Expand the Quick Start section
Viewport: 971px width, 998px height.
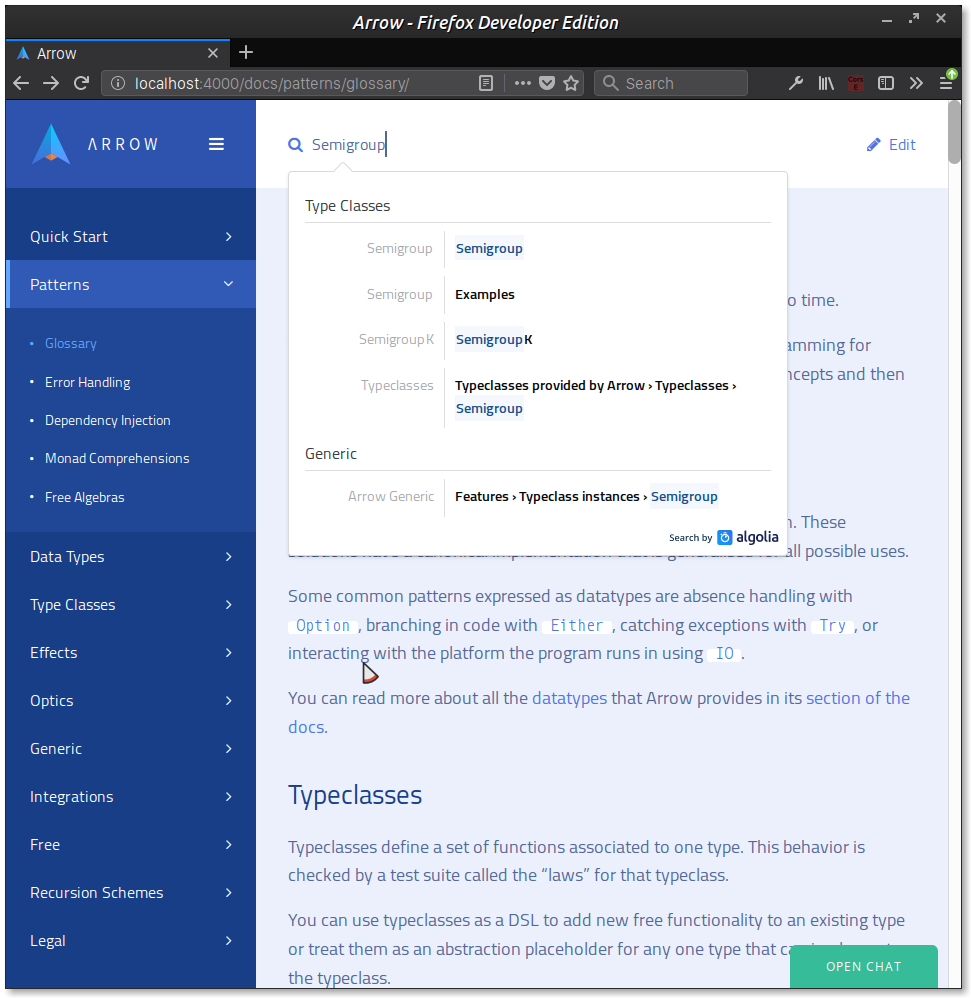(131, 237)
